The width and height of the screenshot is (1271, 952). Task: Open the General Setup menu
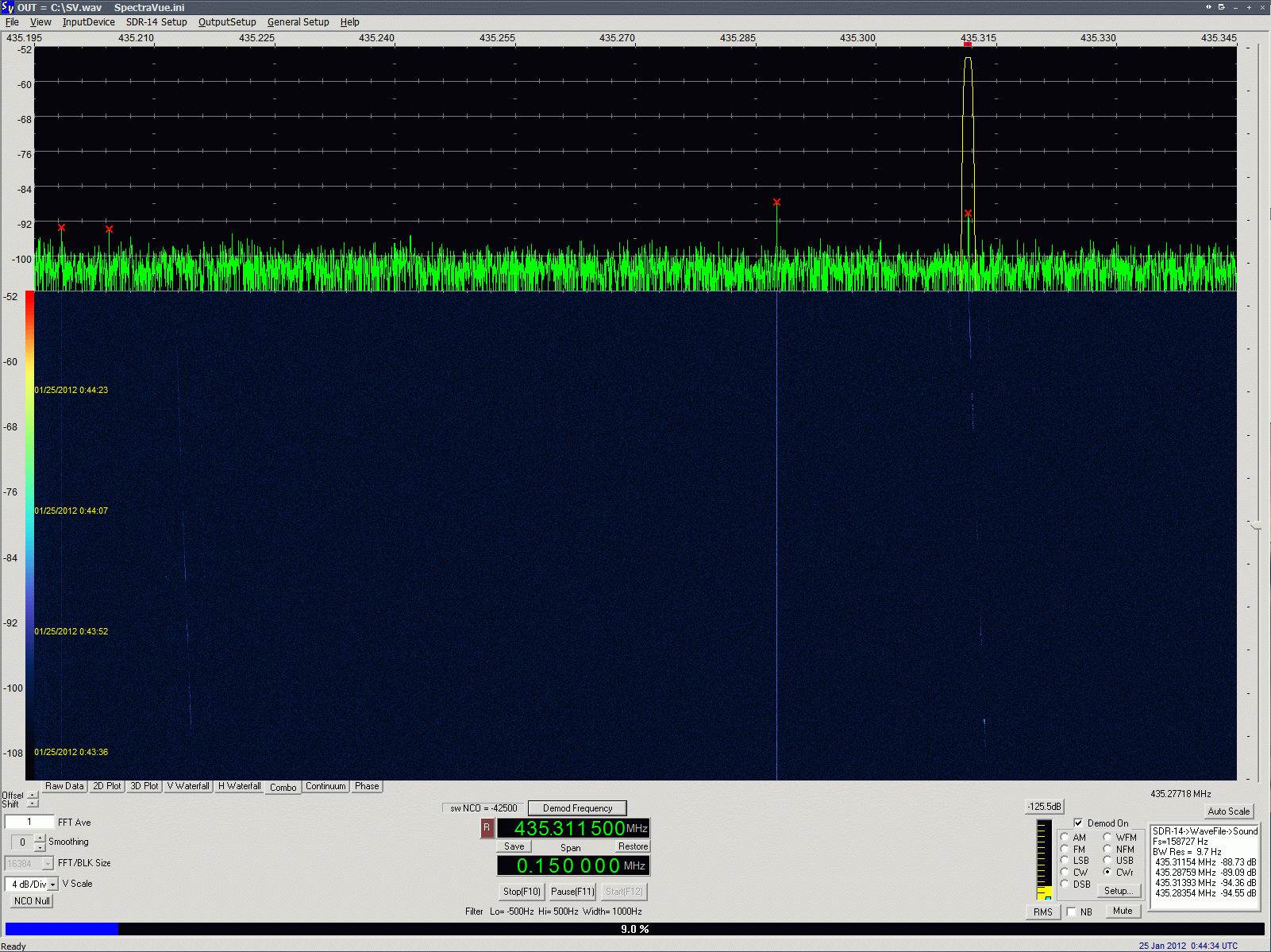pyautogui.click(x=298, y=22)
